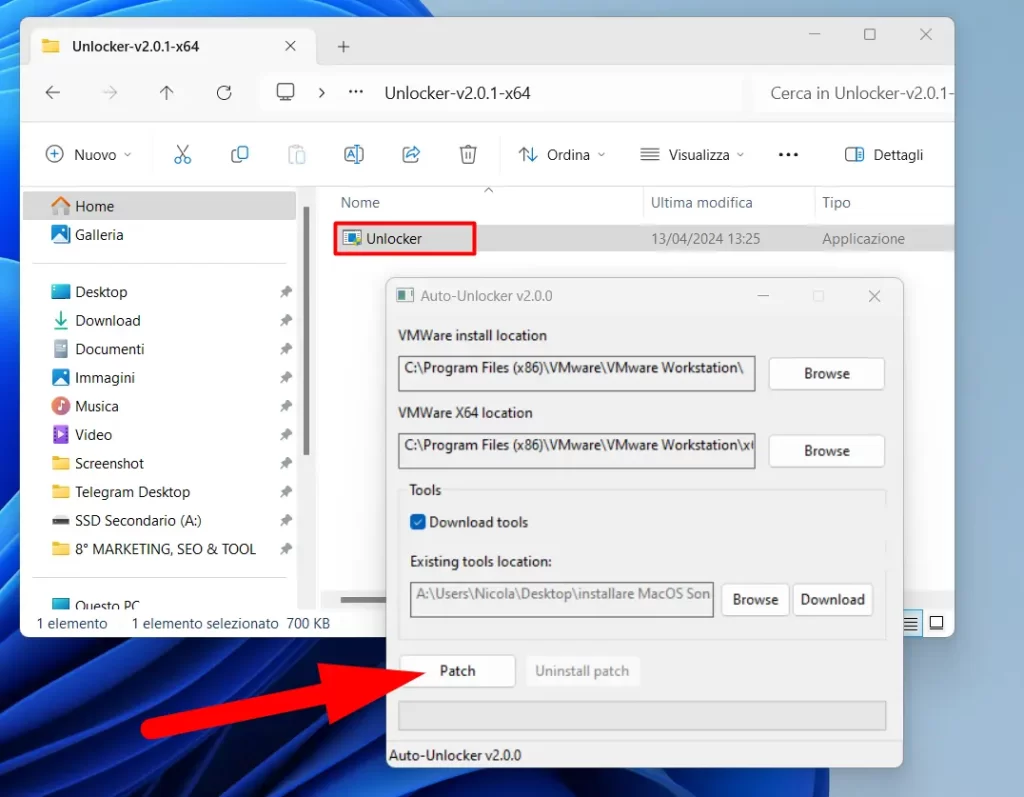Image resolution: width=1024 pixels, height=797 pixels.
Task: Click the Paste clipboard icon
Action: click(x=296, y=155)
